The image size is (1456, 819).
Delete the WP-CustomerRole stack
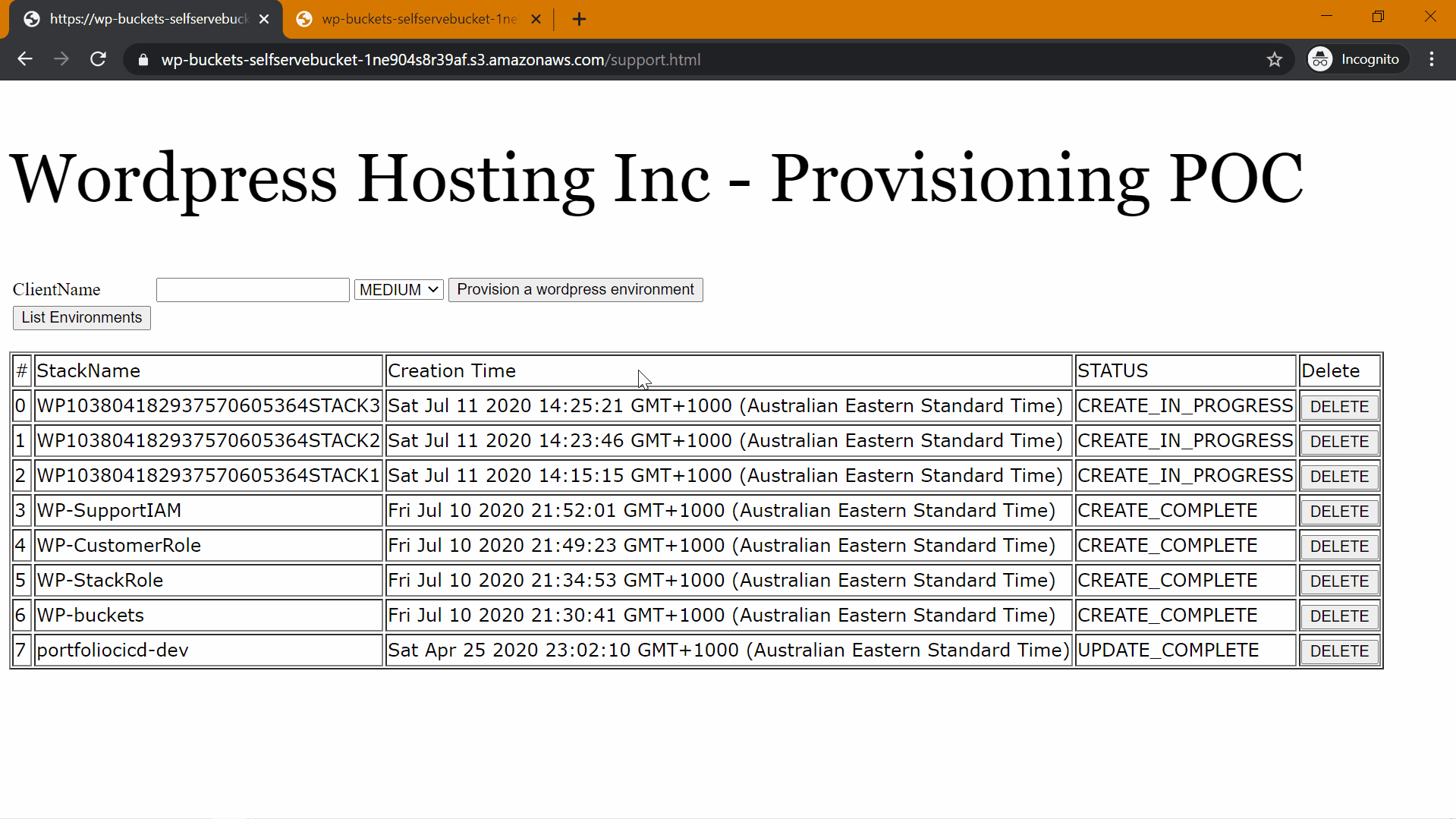1339,547
